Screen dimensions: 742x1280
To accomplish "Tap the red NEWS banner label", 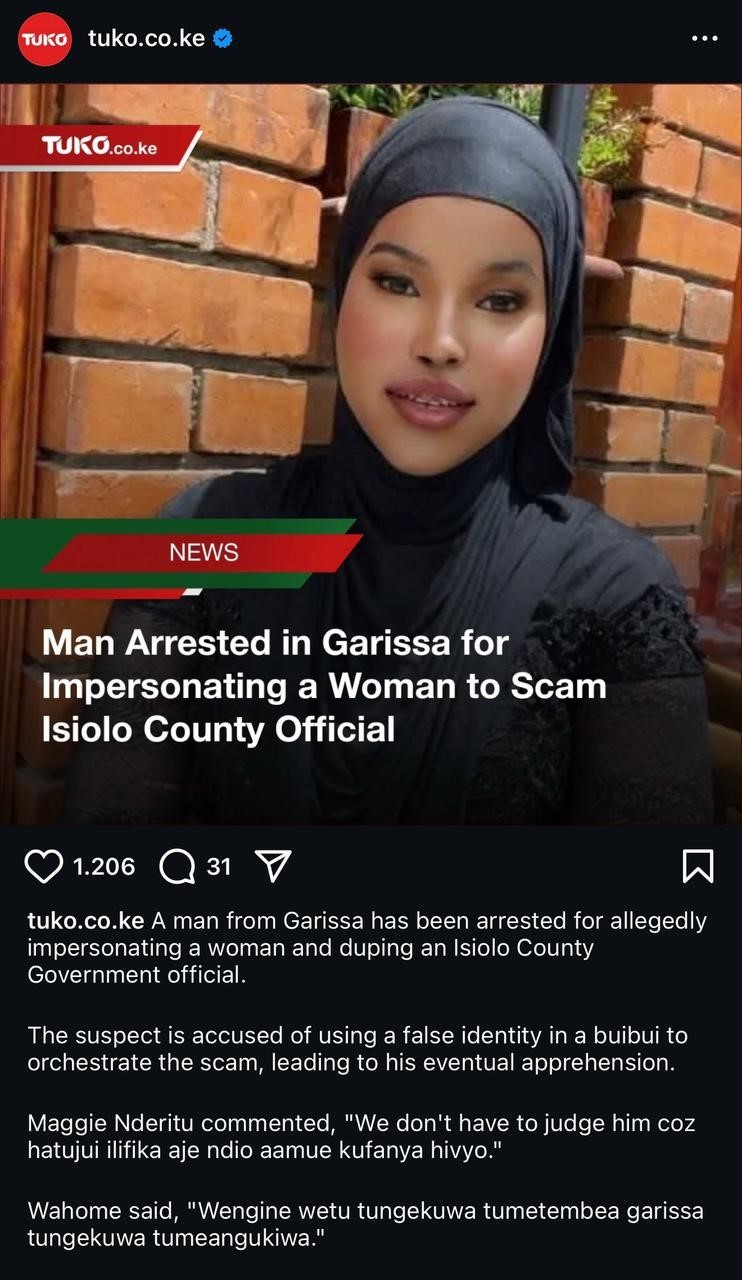I will point(204,552).
